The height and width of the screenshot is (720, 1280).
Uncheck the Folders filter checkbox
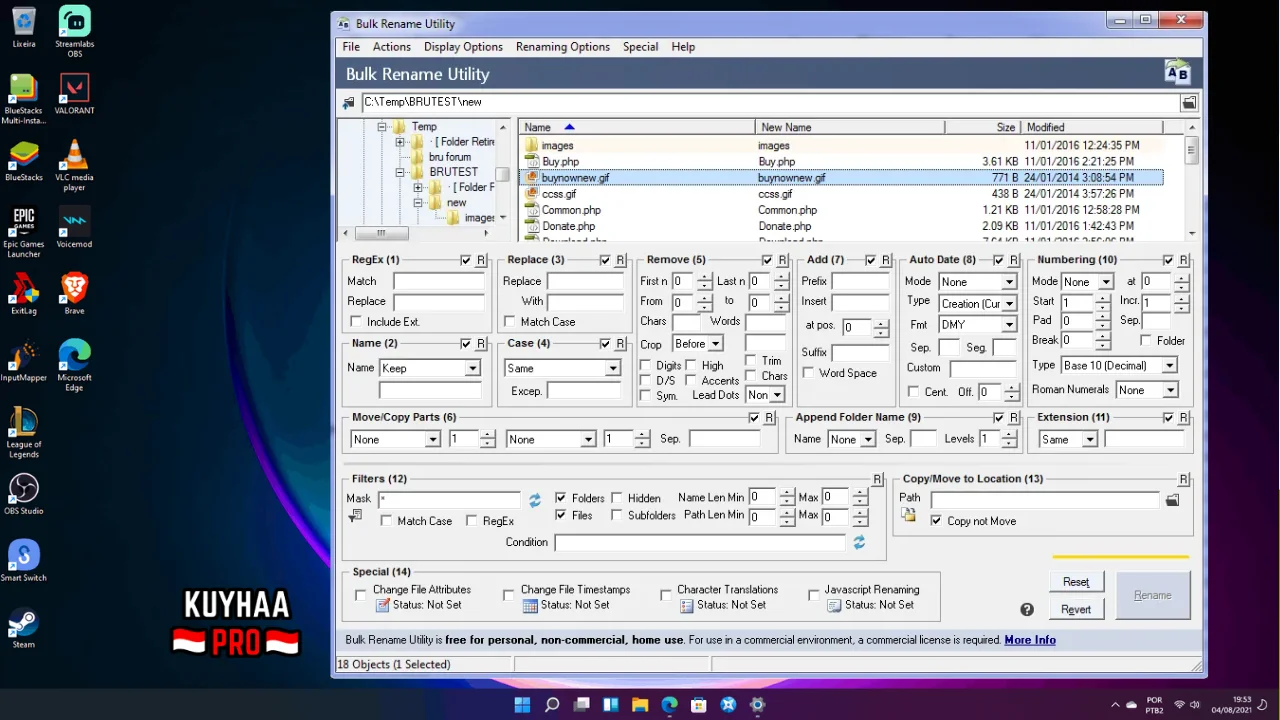pyautogui.click(x=560, y=498)
